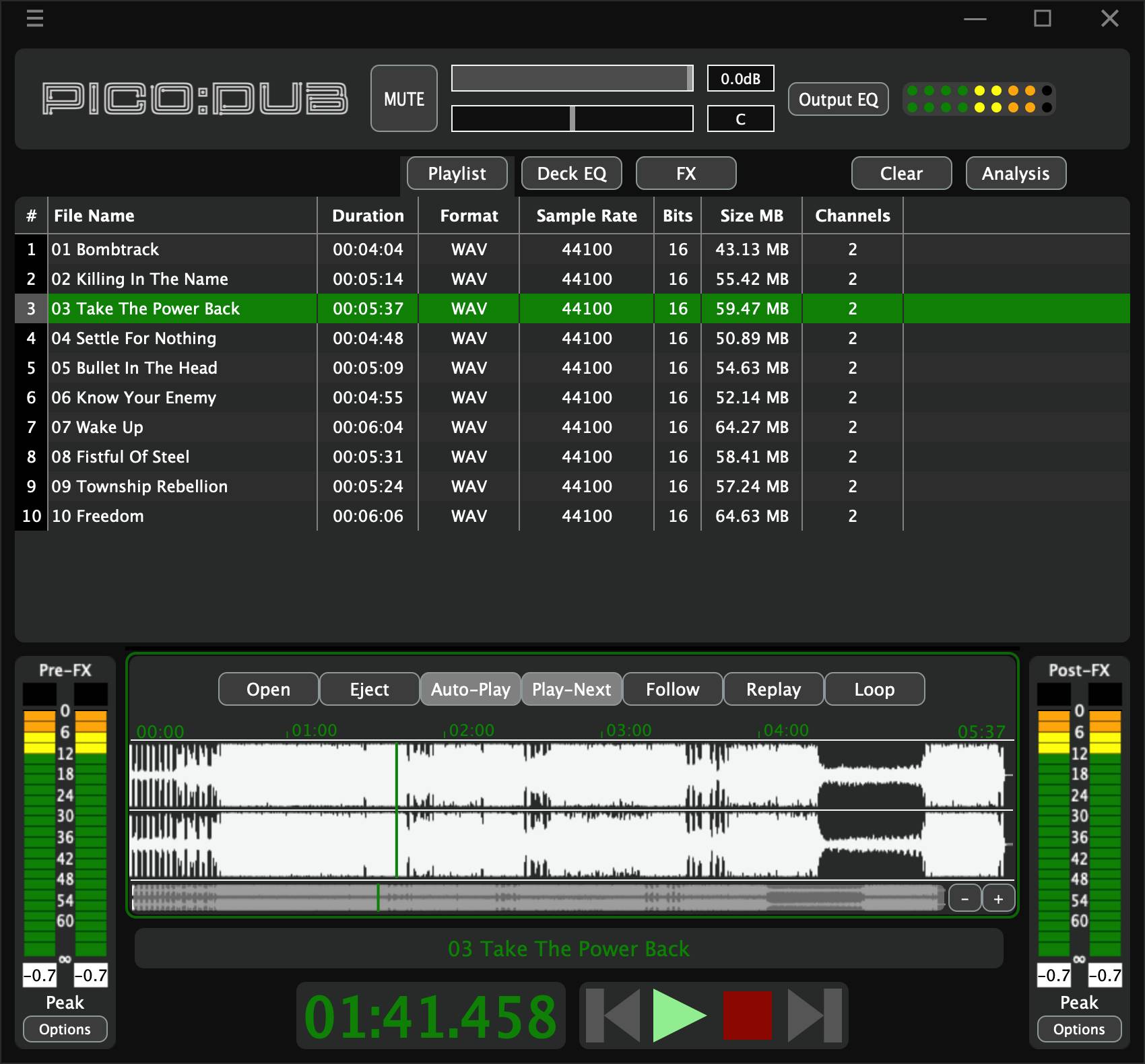The width and height of the screenshot is (1145, 1064).
Task: Switch to the Deck EQ tab
Action: click(571, 173)
